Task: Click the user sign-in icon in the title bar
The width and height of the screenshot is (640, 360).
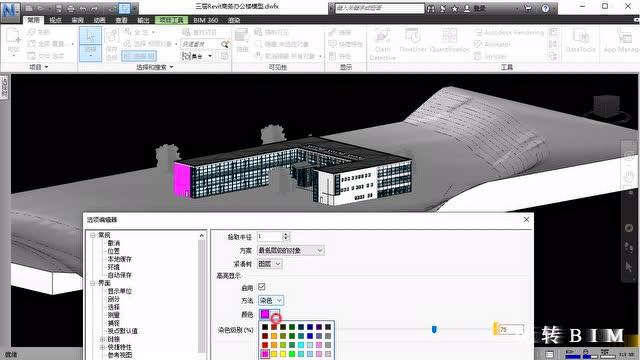Action: point(467,9)
